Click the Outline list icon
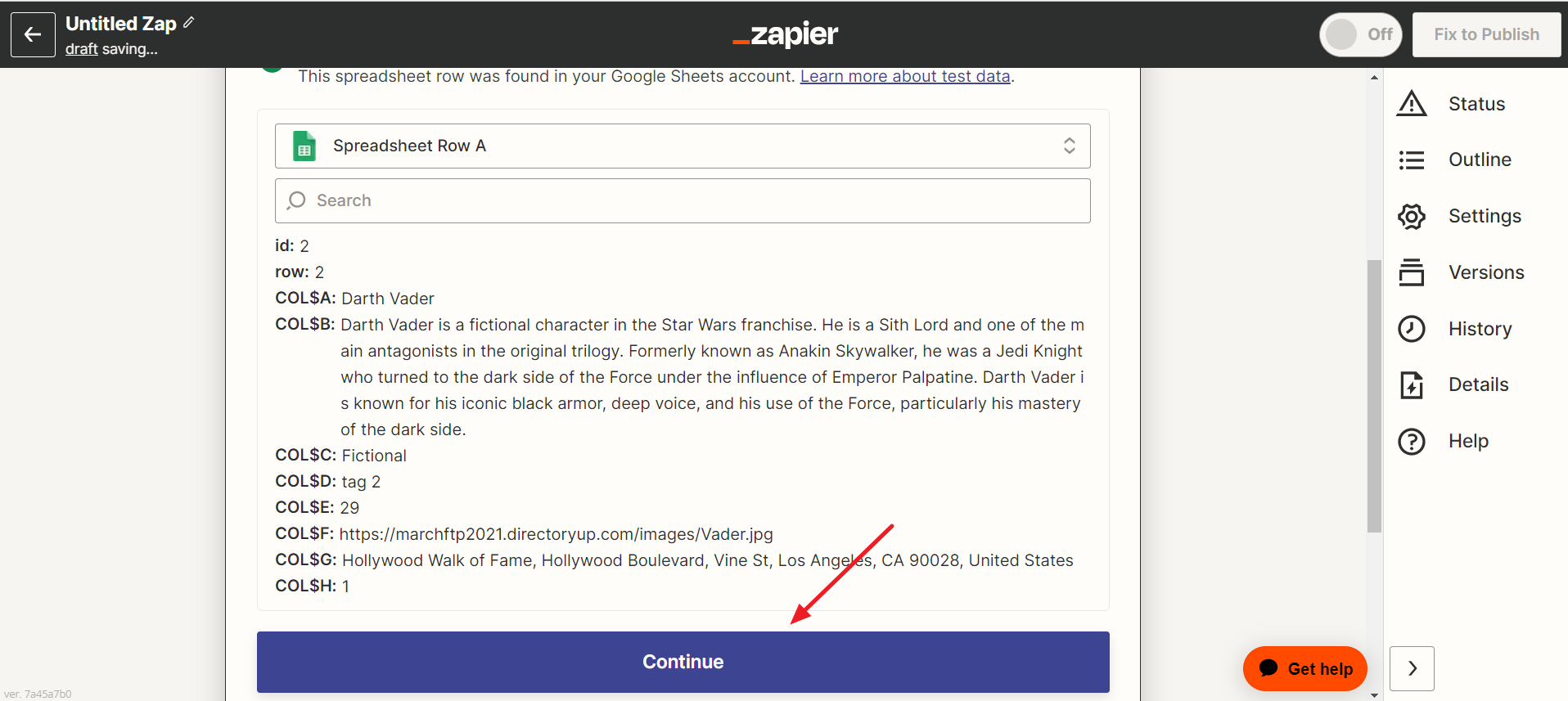The width and height of the screenshot is (1568, 701). pyautogui.click(x=1412, y=160)
